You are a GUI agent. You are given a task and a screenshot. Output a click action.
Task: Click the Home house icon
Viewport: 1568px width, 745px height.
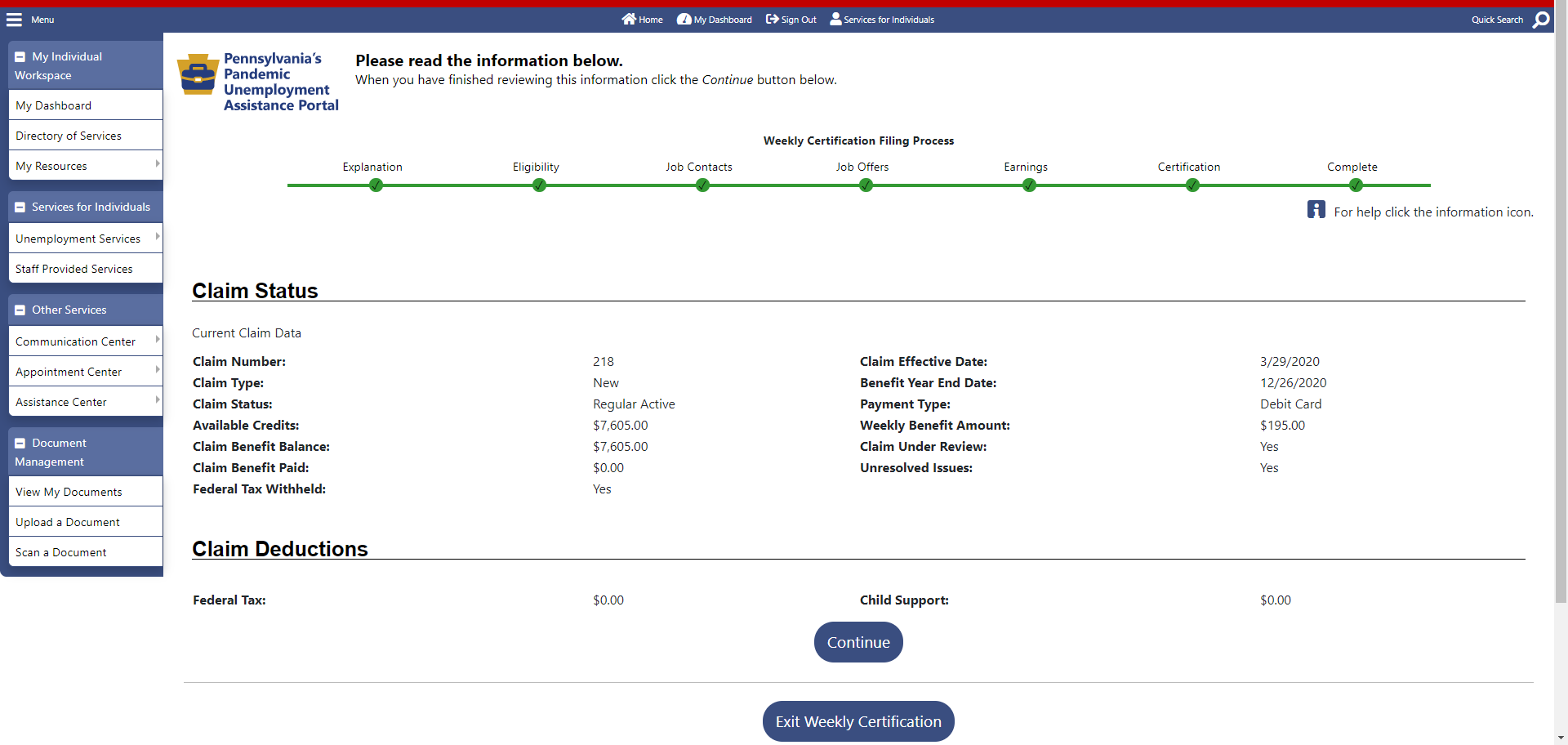pyautogui.click(x=628, y=19)
